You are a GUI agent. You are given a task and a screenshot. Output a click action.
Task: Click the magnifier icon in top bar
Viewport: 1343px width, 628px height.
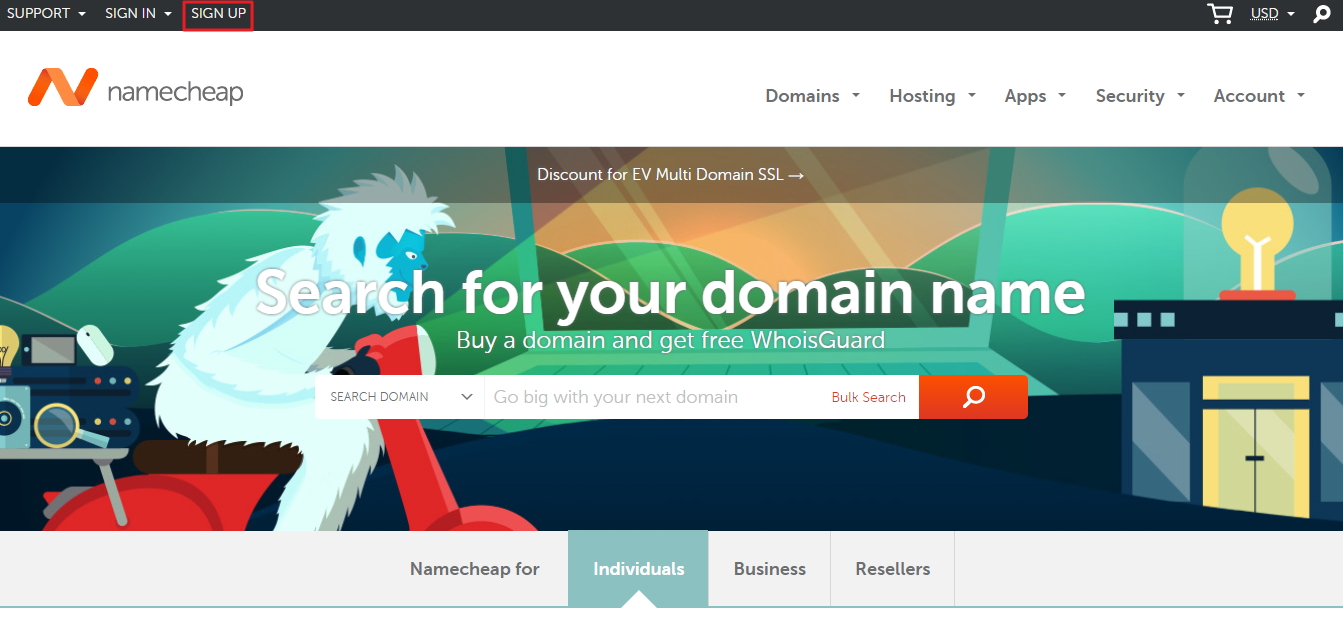point(1322,14)
